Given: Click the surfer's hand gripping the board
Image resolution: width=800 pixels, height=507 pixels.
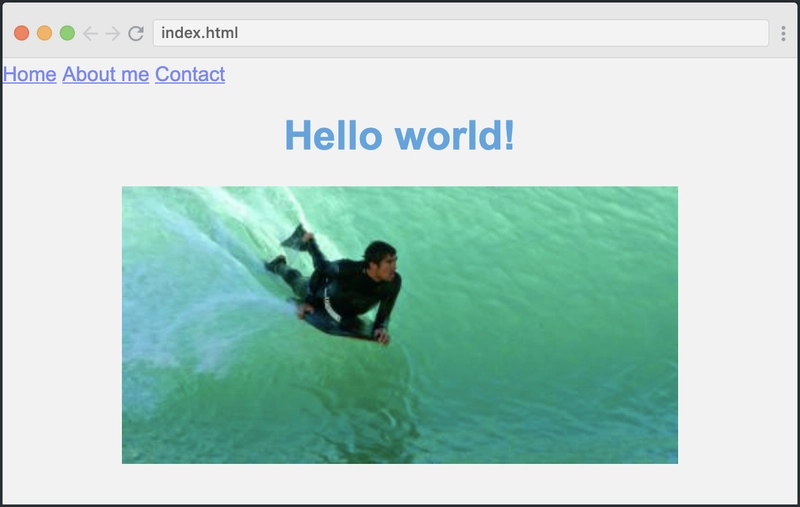Looking at the screenshot, I should point(381,336).
